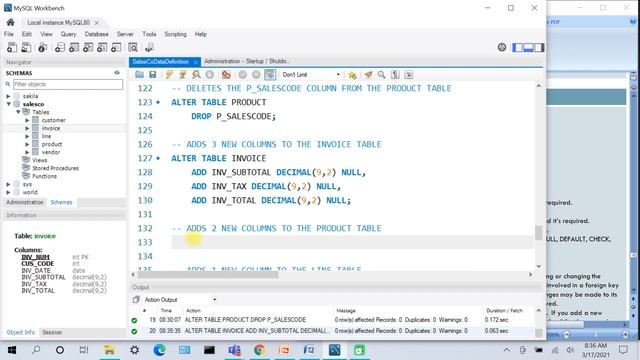This screenshot has height=360, width=640.
Task: Click the editor horizontal scrollbar thumb
Action: (208, 275)
